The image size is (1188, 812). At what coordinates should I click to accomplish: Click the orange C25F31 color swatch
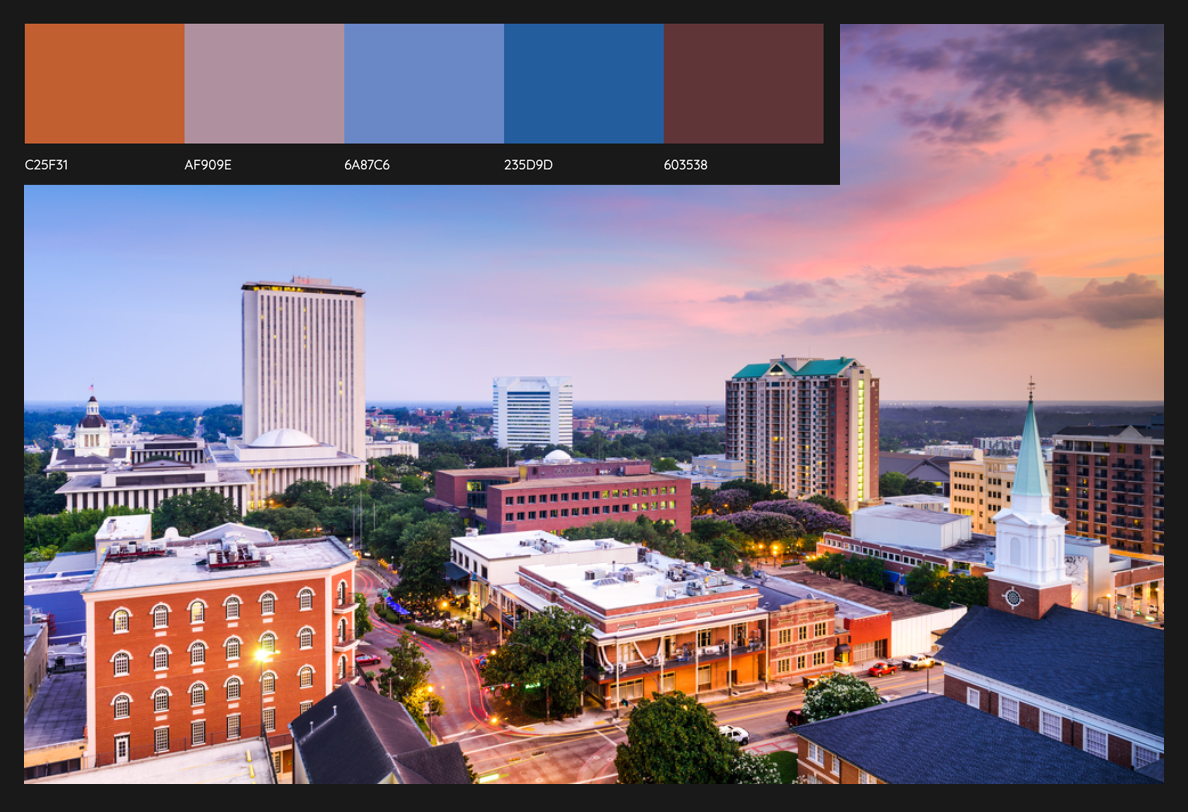coord(105,83)
